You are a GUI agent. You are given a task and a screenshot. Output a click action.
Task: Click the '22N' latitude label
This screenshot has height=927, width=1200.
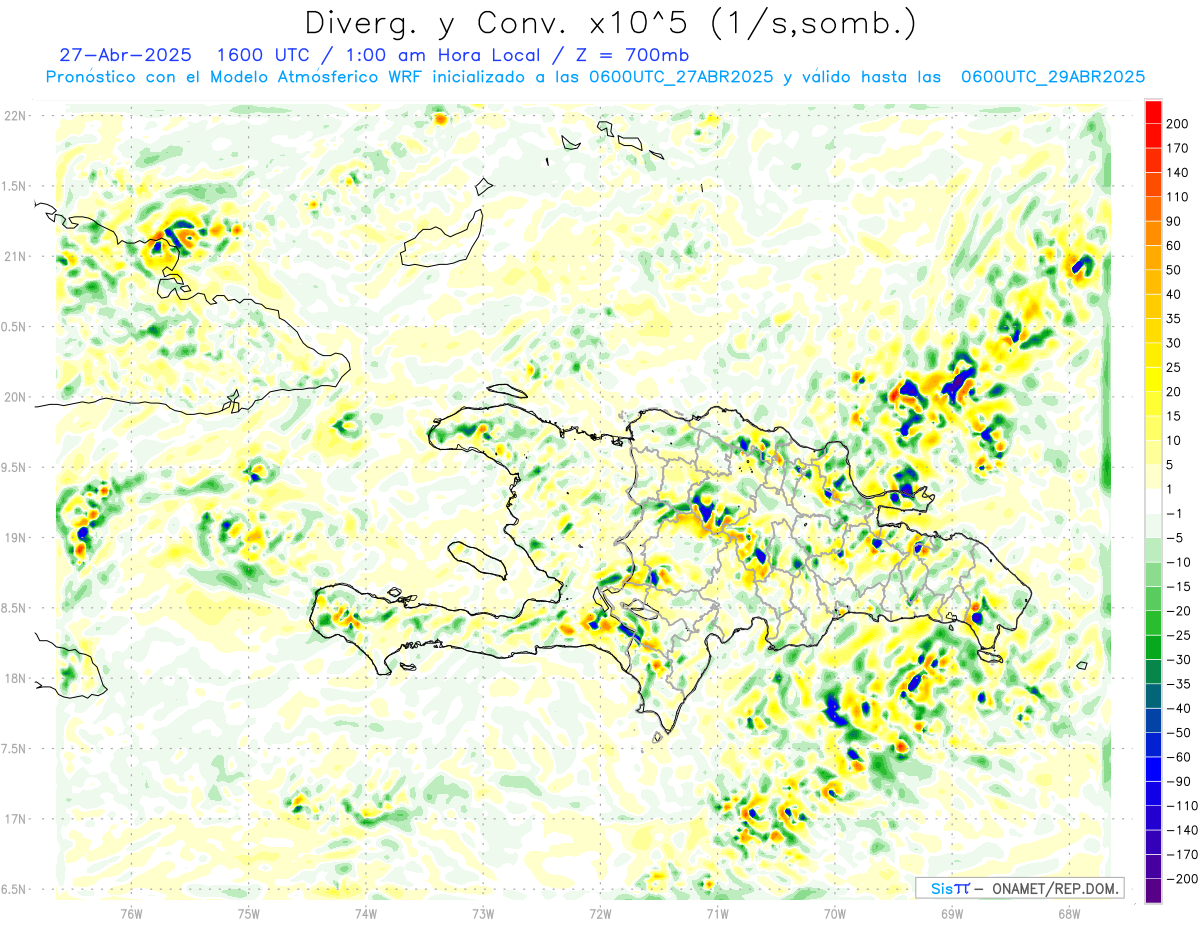[x=14, y=116]
